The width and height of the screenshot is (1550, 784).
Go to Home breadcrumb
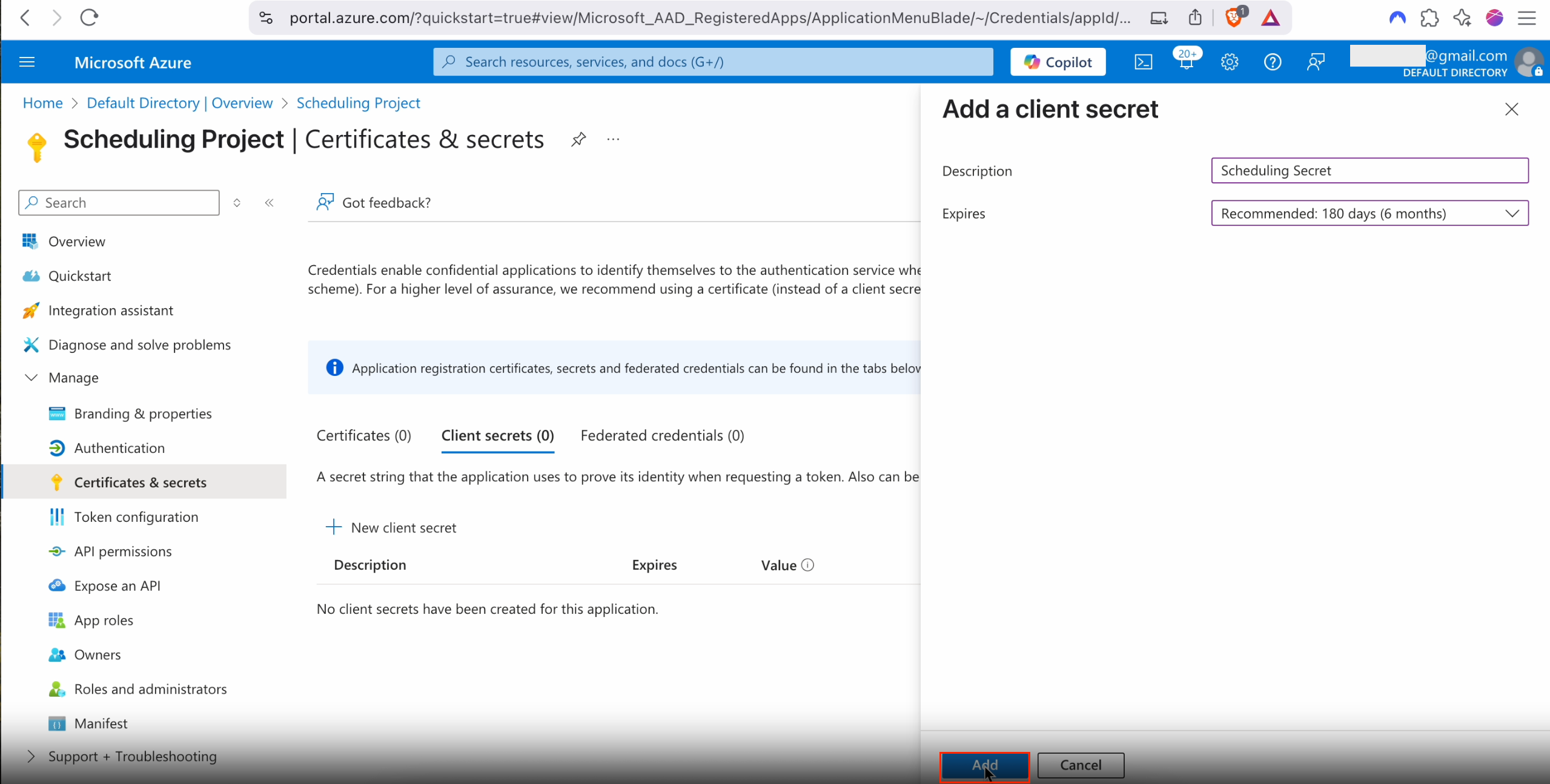tap(42, 103)
